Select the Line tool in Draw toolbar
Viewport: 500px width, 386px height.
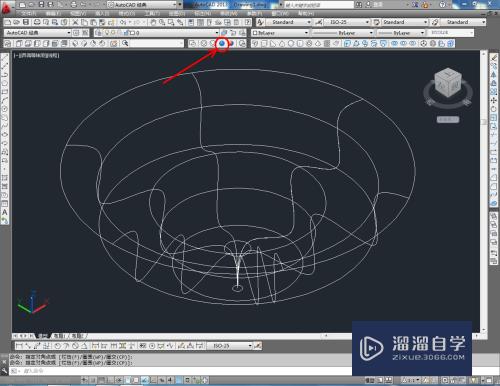pyautogui.click(x=5, y=57)
